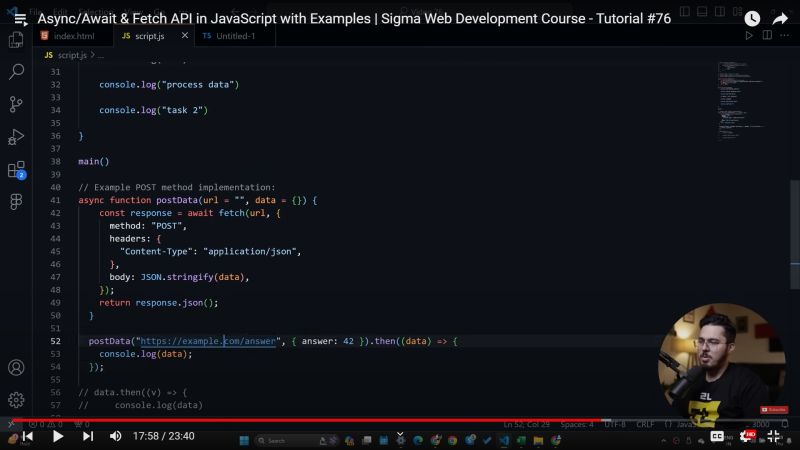Skip to the next video
Image resolution: width=800 pixels, height=450 pixels.
(x=88, y=436)
